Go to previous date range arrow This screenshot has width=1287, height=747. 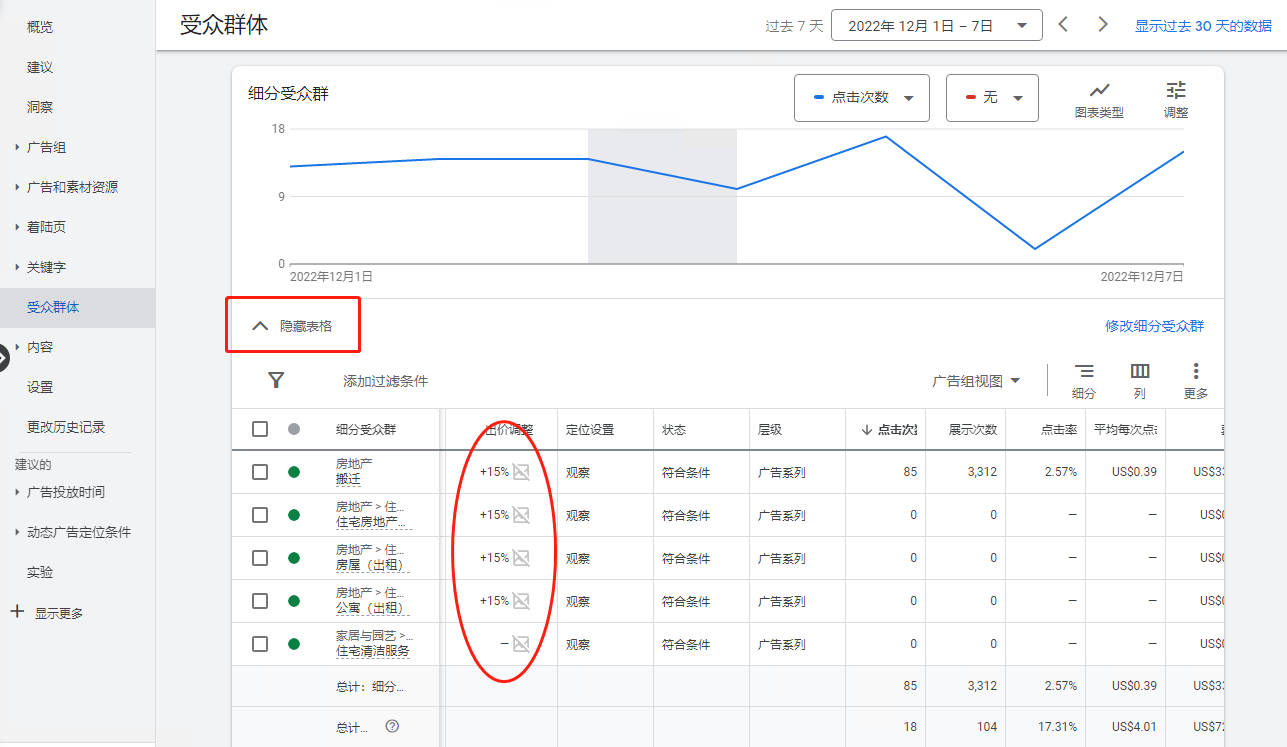tap(1063, 24)
